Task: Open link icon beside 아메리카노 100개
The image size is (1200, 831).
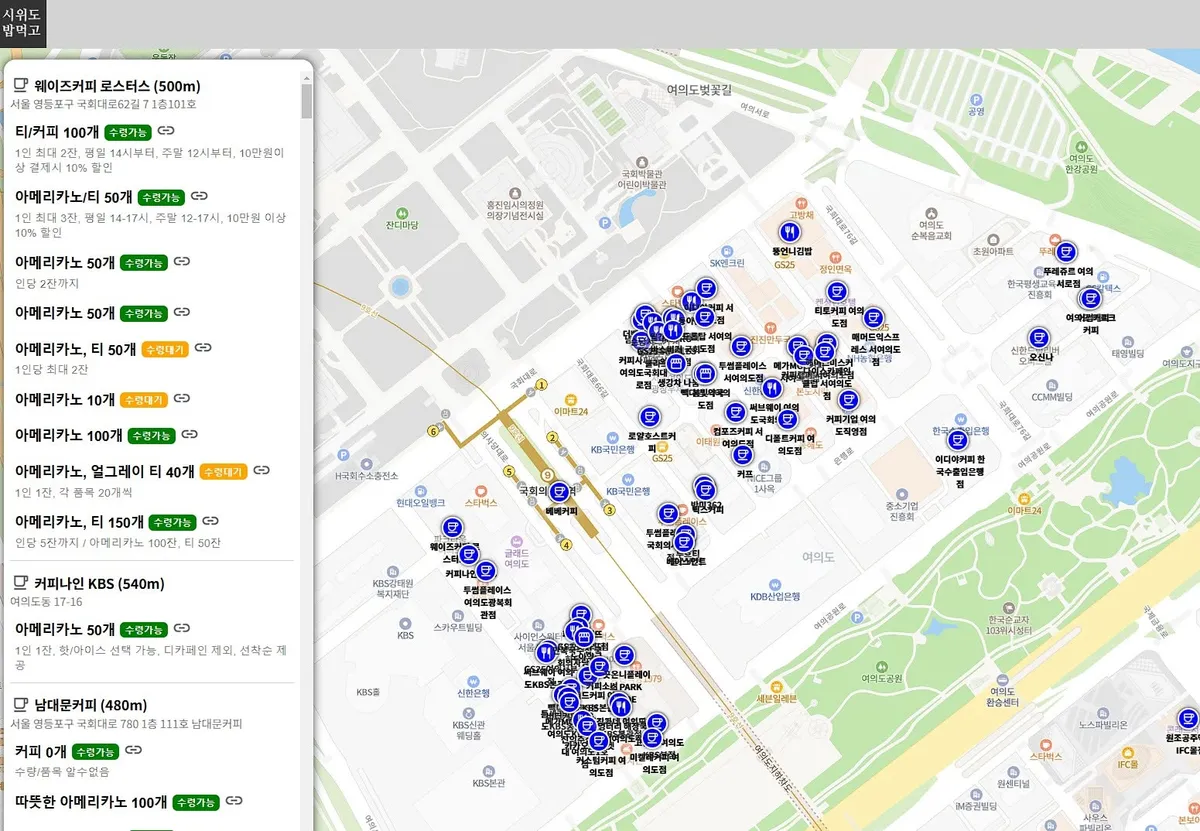Action: tap(189, 434)
